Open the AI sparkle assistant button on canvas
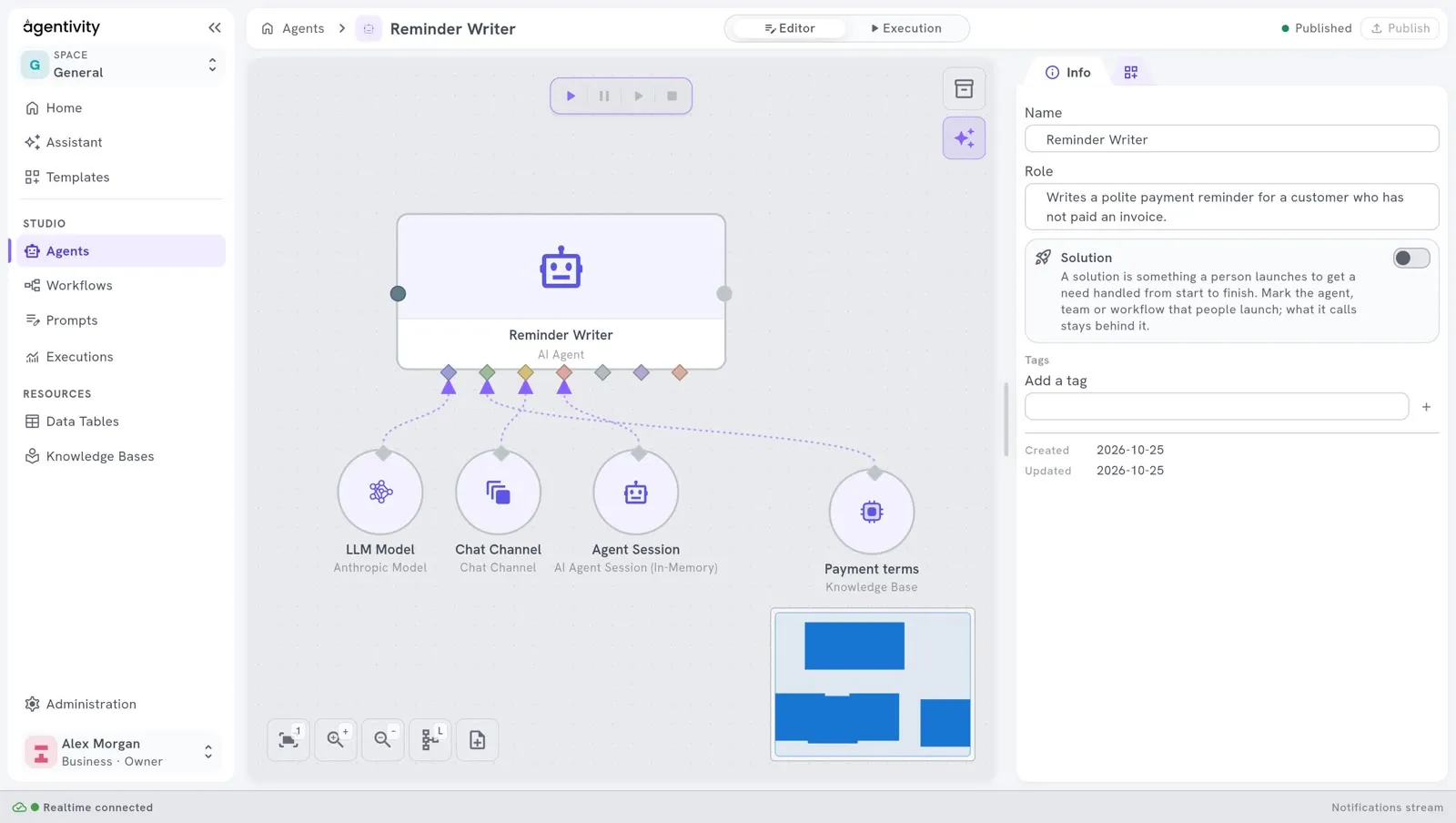Viewport: 1456px width, 823px height. click(x=964, y=138)
